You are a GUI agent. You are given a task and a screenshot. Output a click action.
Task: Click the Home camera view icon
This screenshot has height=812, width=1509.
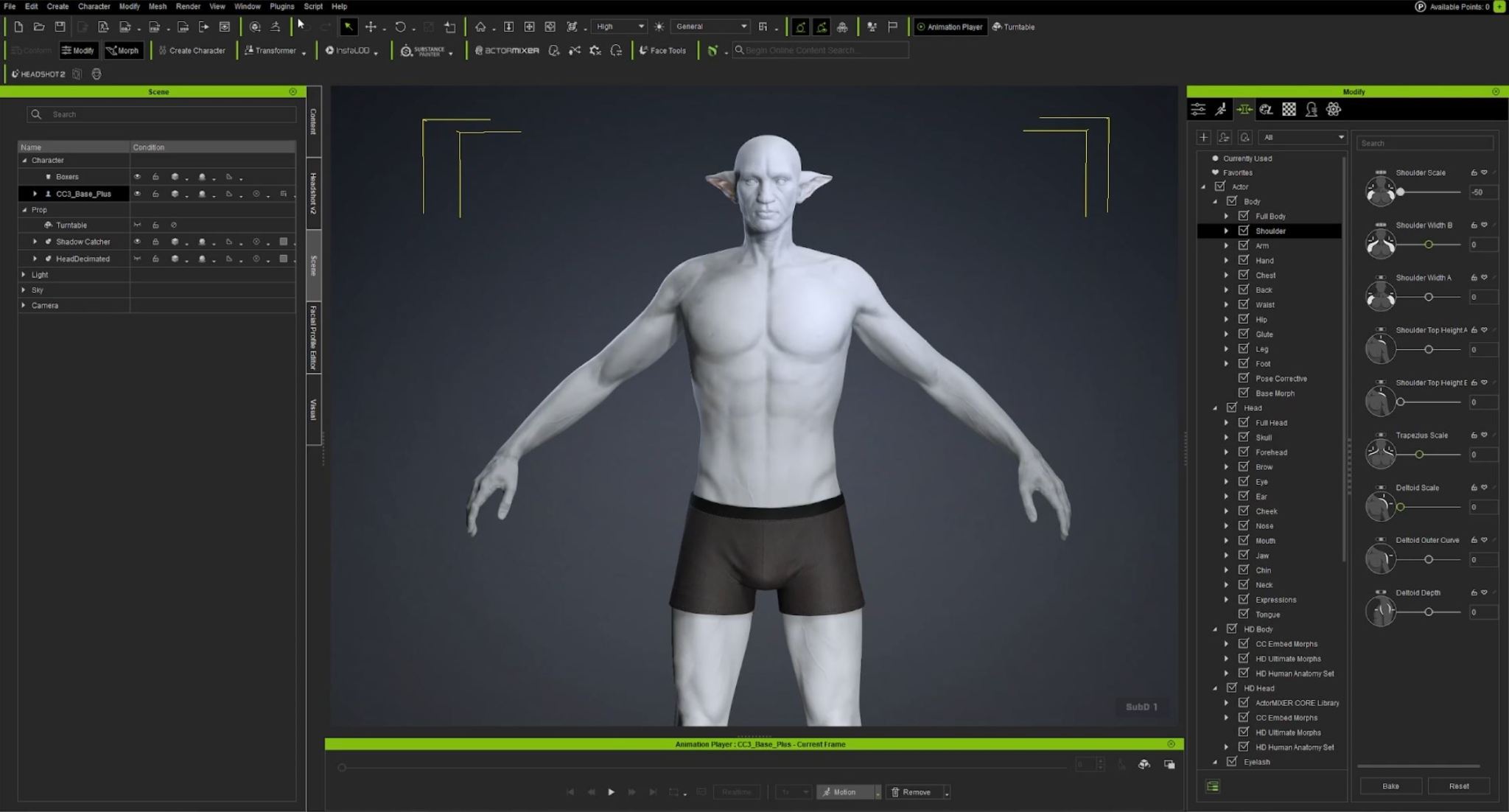(480, 27)
